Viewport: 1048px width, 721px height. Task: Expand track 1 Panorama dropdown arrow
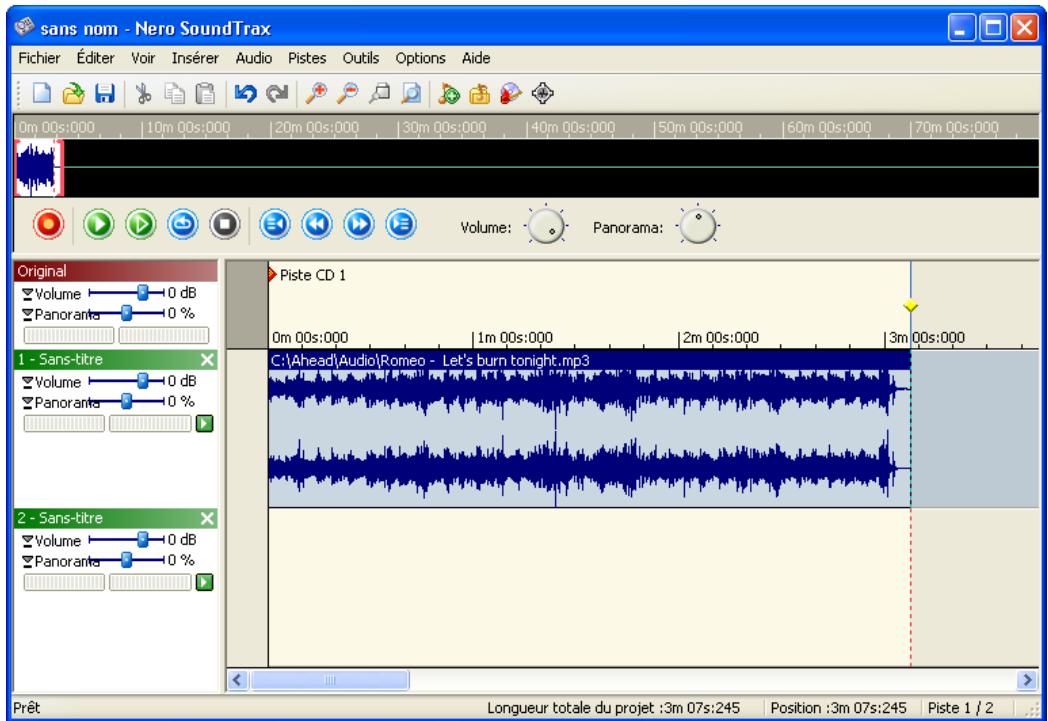click(27, 403)
